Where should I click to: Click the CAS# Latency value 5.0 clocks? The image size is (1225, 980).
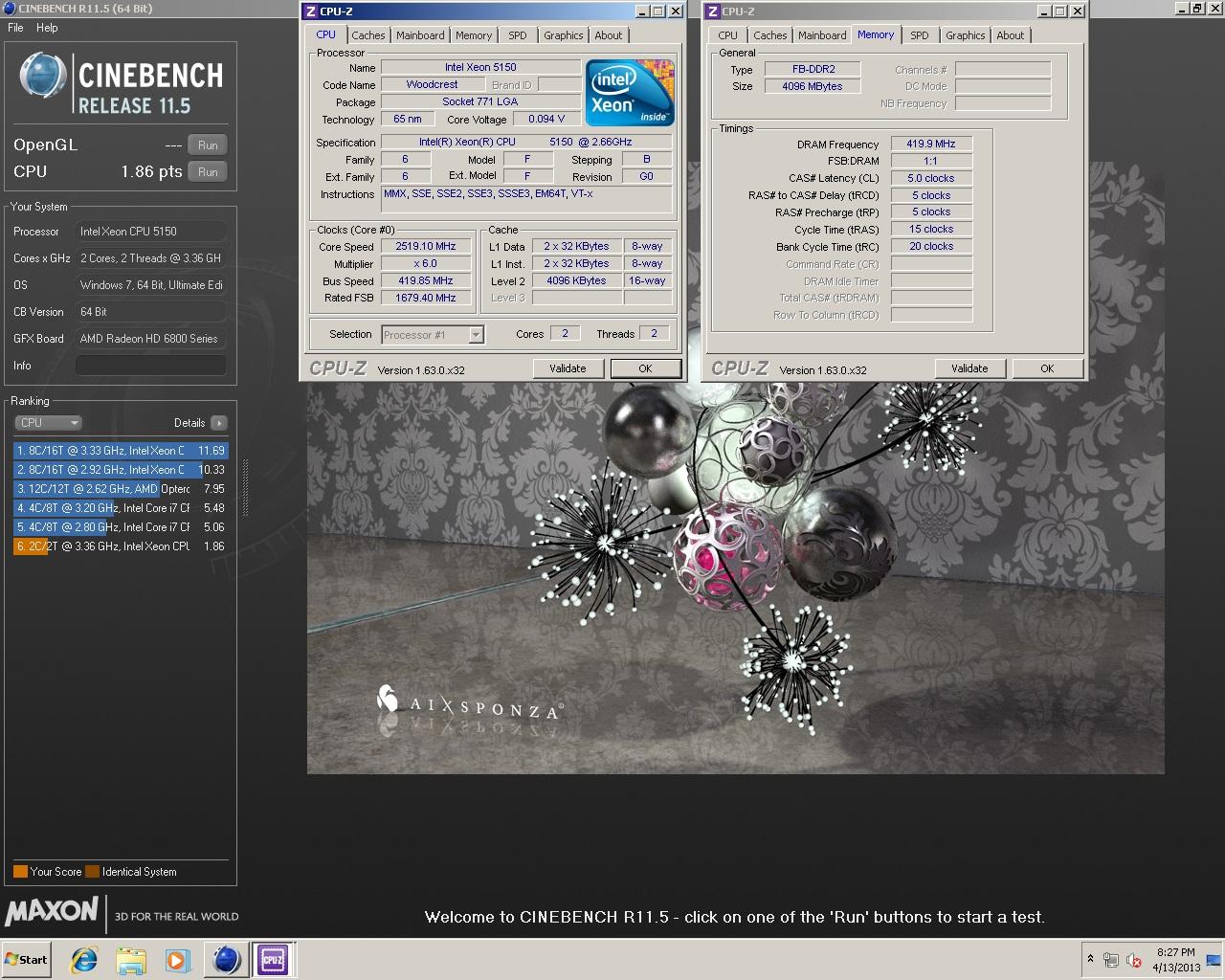pos(930,179)
